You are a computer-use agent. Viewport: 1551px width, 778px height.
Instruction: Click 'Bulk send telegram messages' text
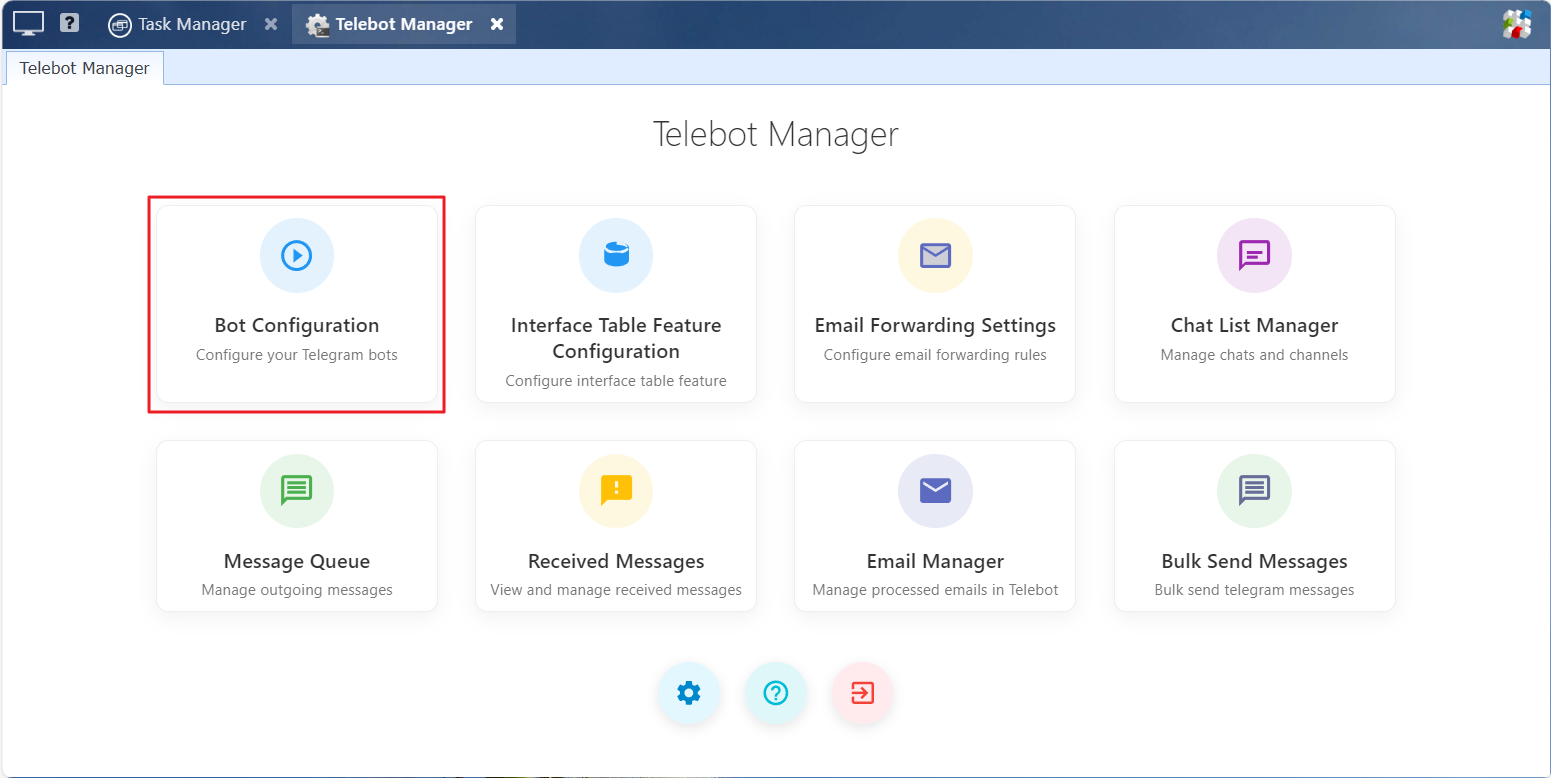pos(1254,590)
